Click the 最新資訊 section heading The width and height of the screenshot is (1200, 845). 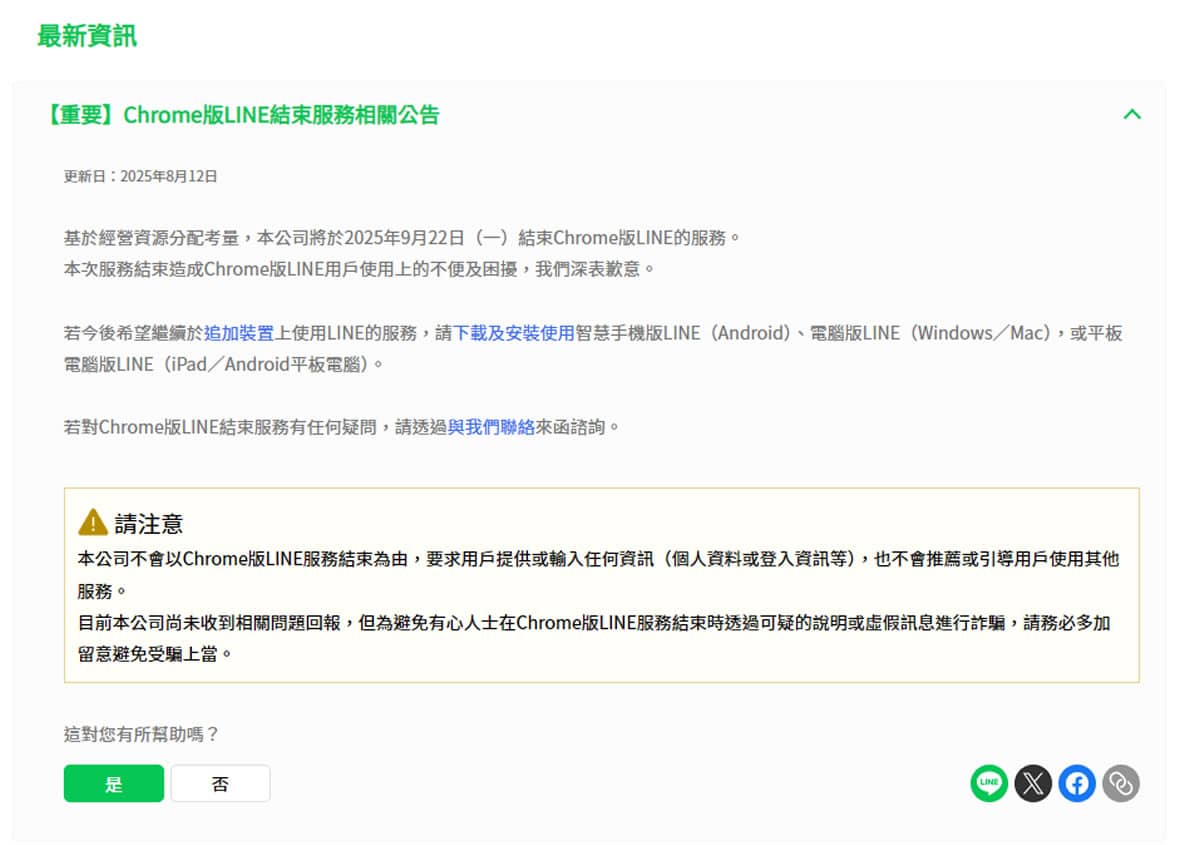pyautogui.click(x=87, y=36)
